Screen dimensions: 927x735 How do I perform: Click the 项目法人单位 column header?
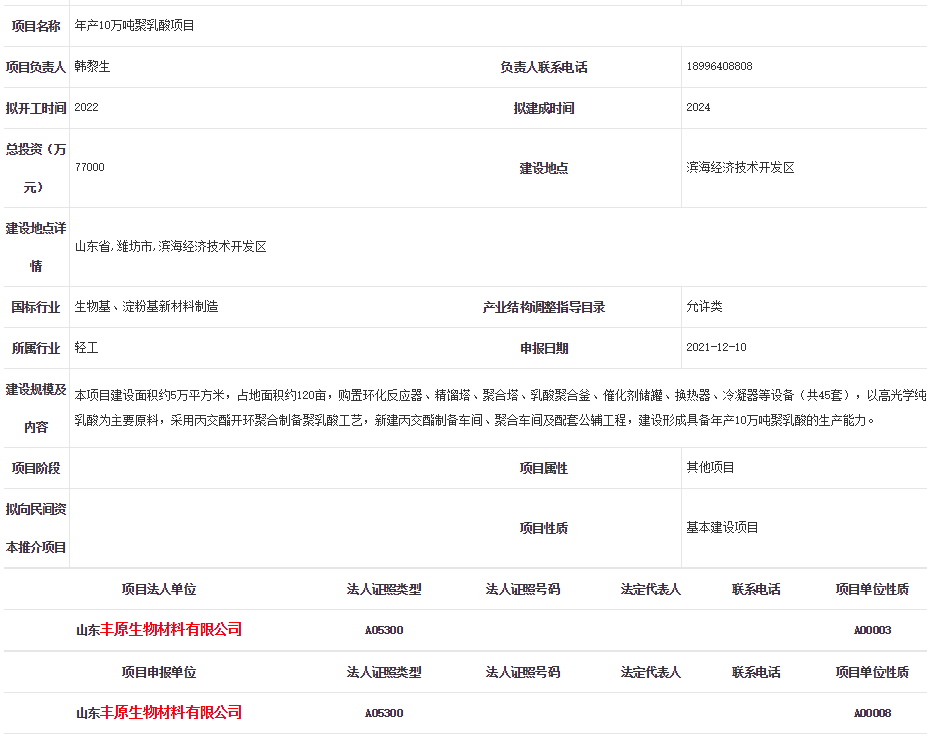[x=159, y=589]
